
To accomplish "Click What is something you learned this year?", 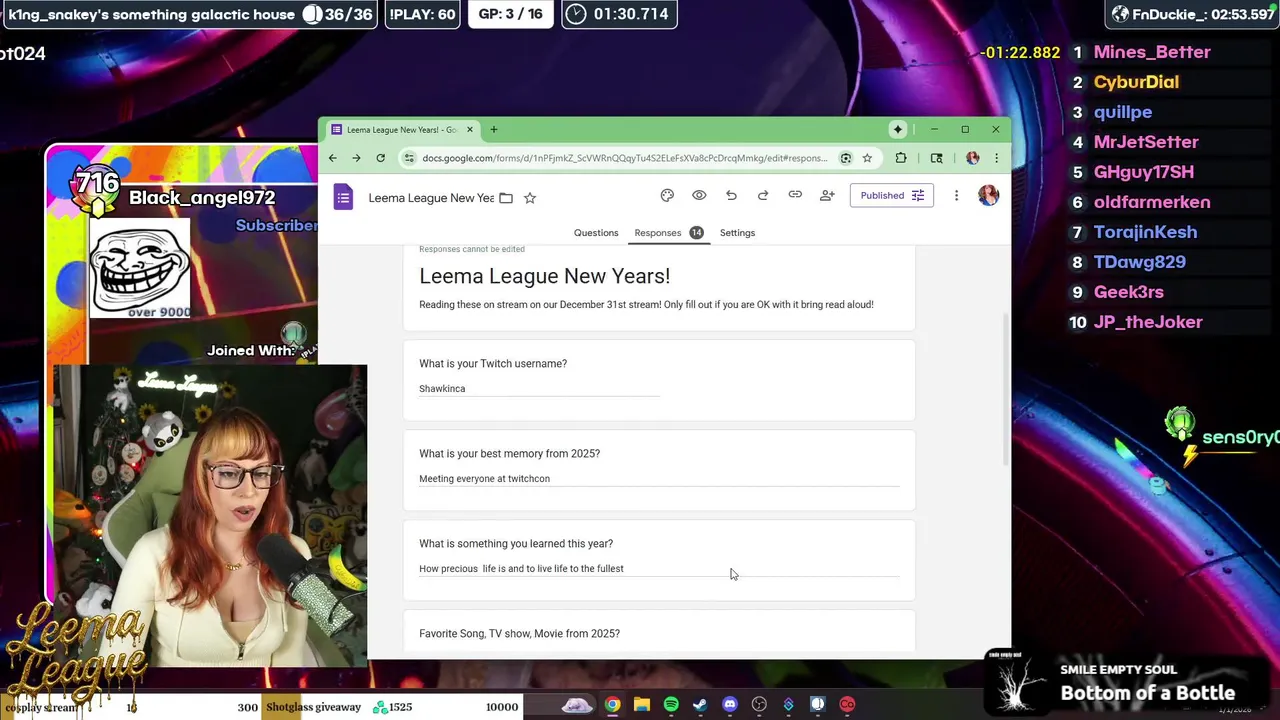I will [x=516, y=543].
